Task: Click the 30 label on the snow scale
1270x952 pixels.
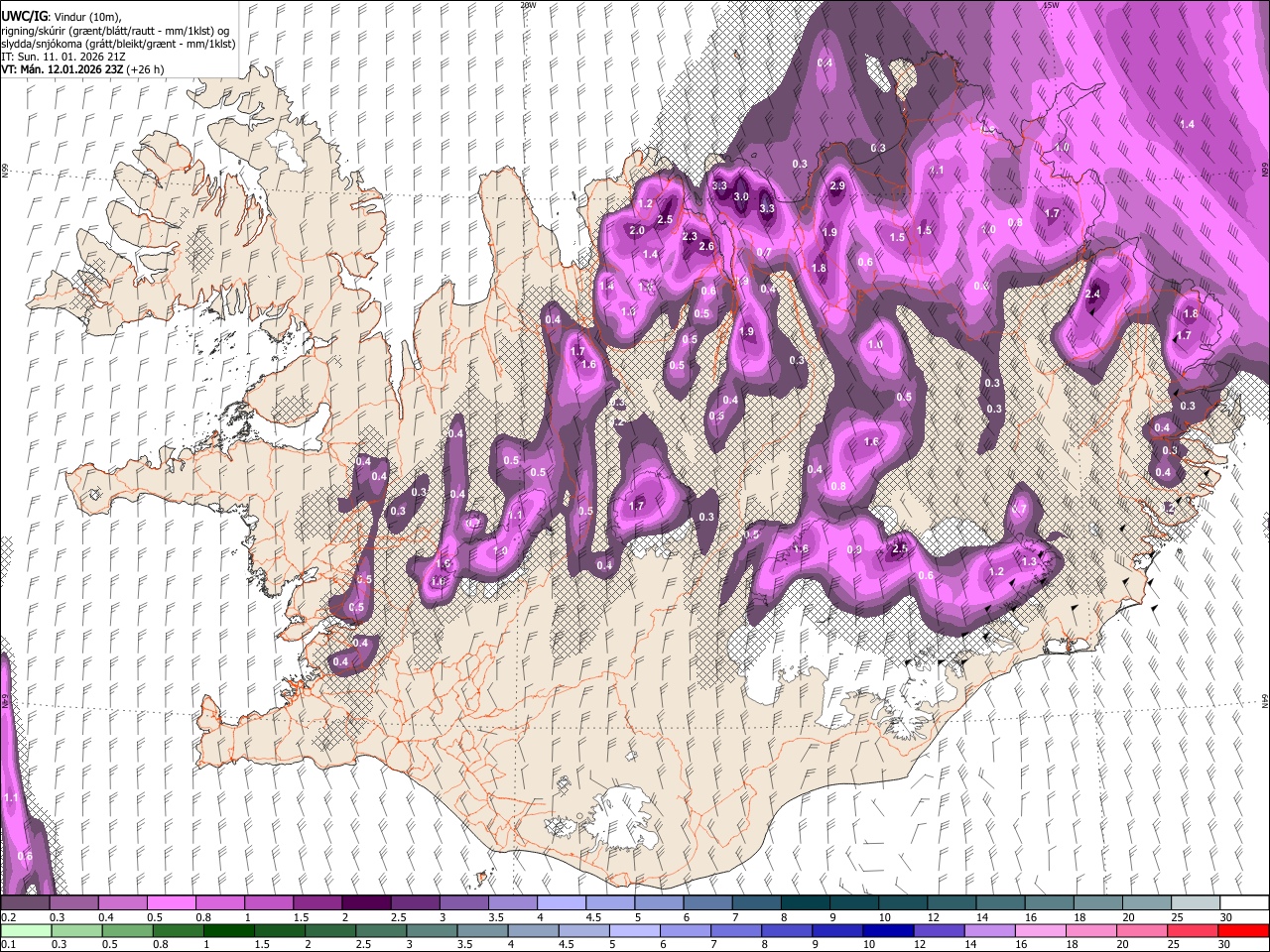Action: click(1226, 917)
